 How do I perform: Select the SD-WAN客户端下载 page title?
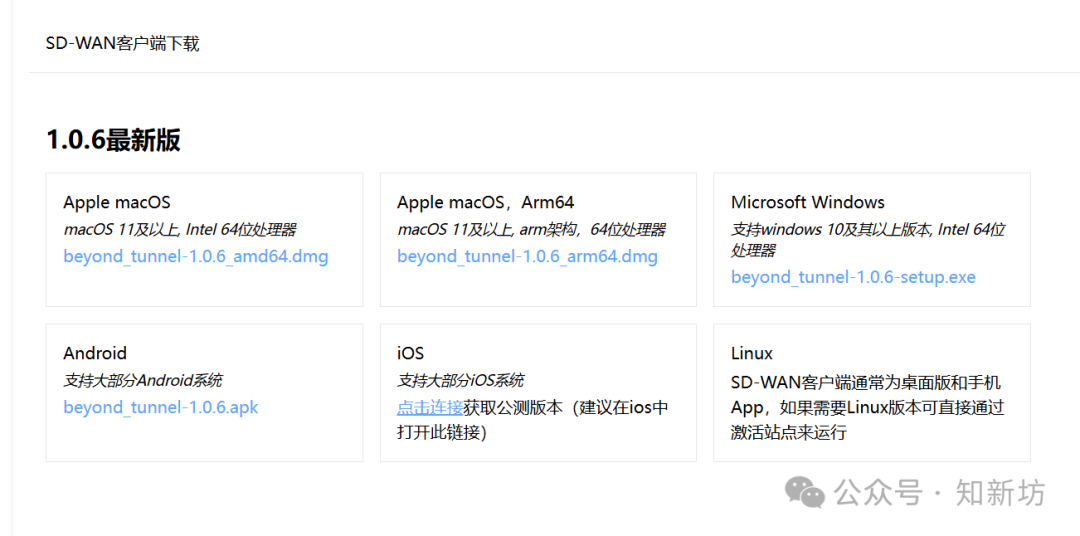click(123, 44)
